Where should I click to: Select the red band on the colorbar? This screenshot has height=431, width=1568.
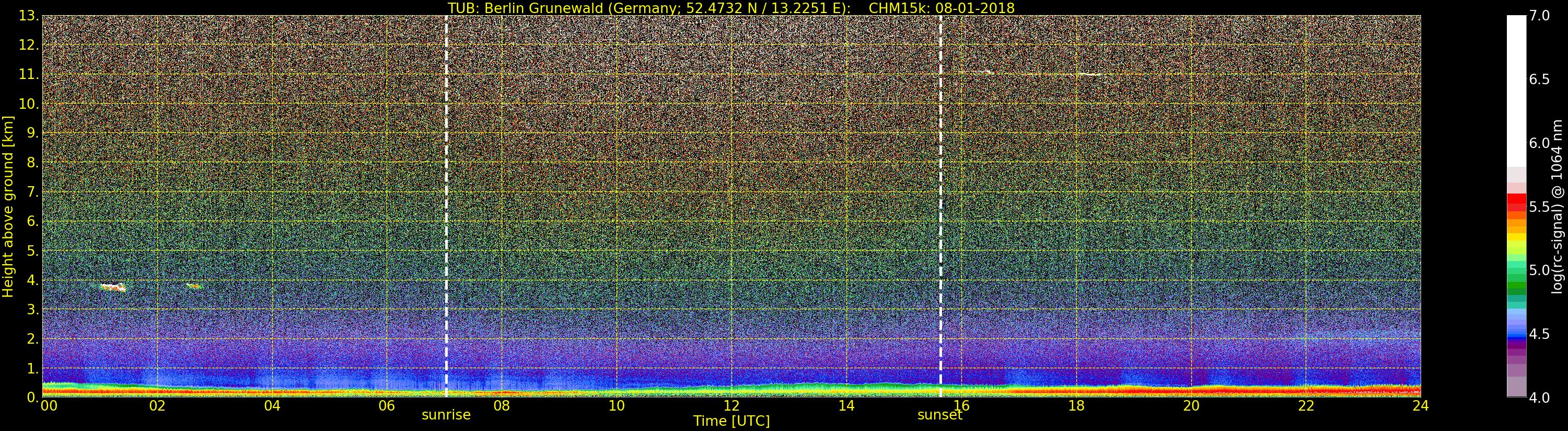tap(1516, 202)
